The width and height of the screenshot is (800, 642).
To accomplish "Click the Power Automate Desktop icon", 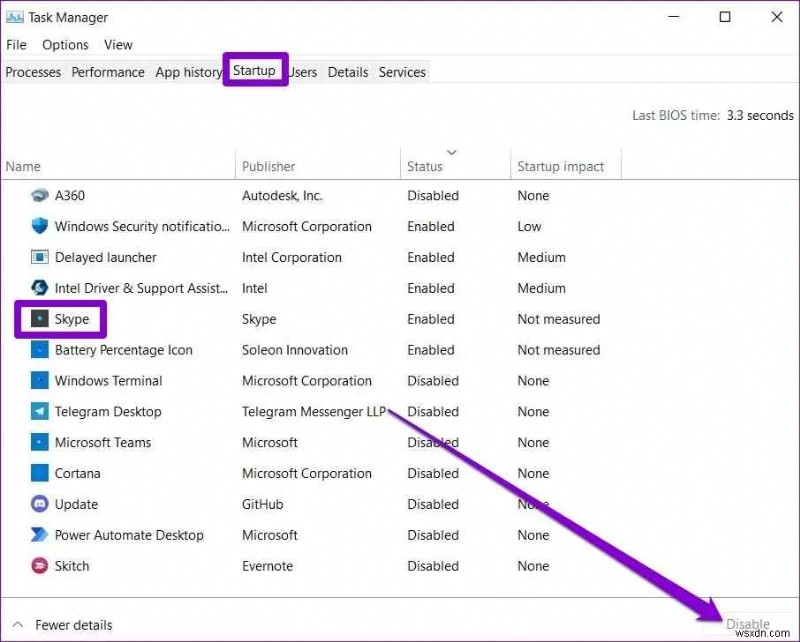I will pos(38,535).
